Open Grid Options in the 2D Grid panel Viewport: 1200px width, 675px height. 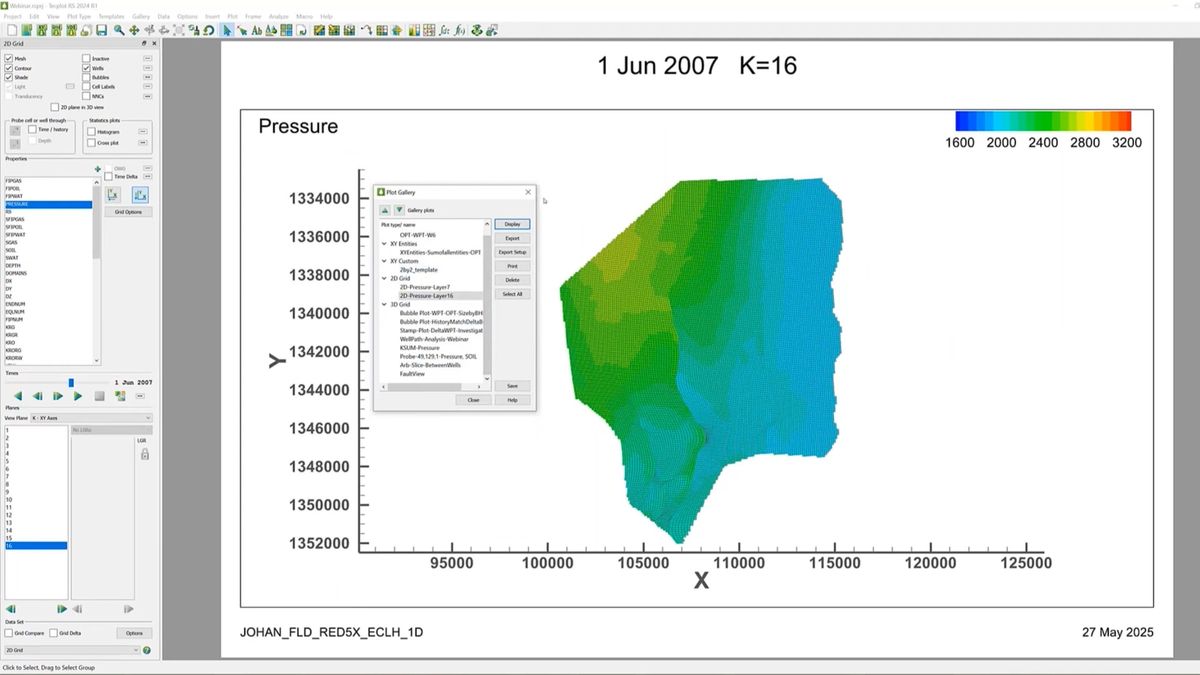(127, 211)
